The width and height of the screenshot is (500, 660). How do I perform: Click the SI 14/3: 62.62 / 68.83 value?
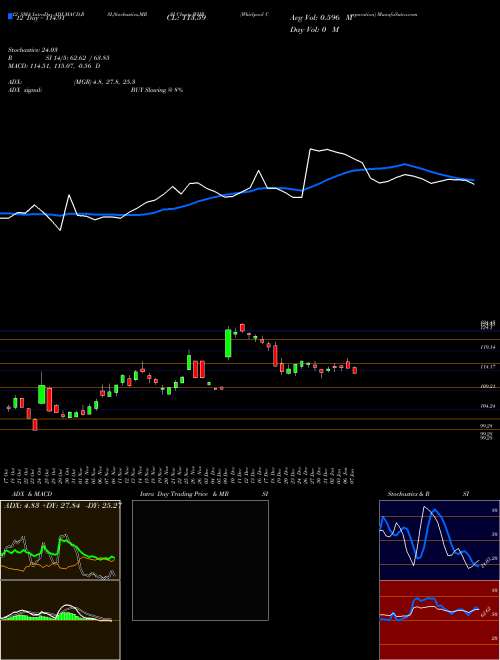pos(75,58)
